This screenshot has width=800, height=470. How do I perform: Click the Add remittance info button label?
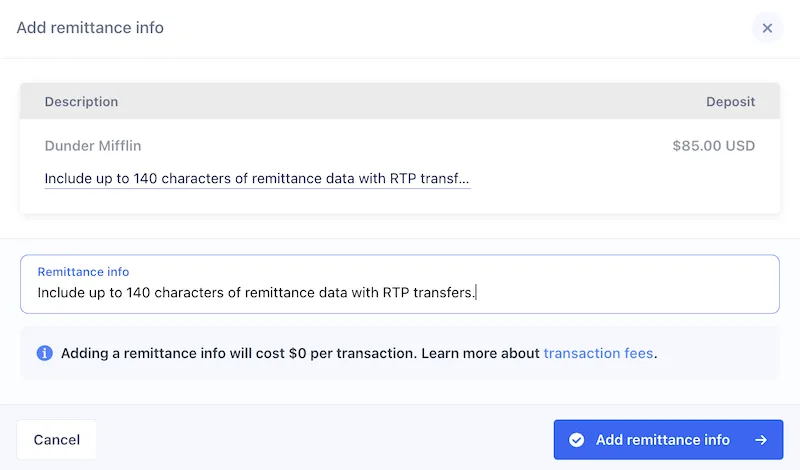pos(662,440)
